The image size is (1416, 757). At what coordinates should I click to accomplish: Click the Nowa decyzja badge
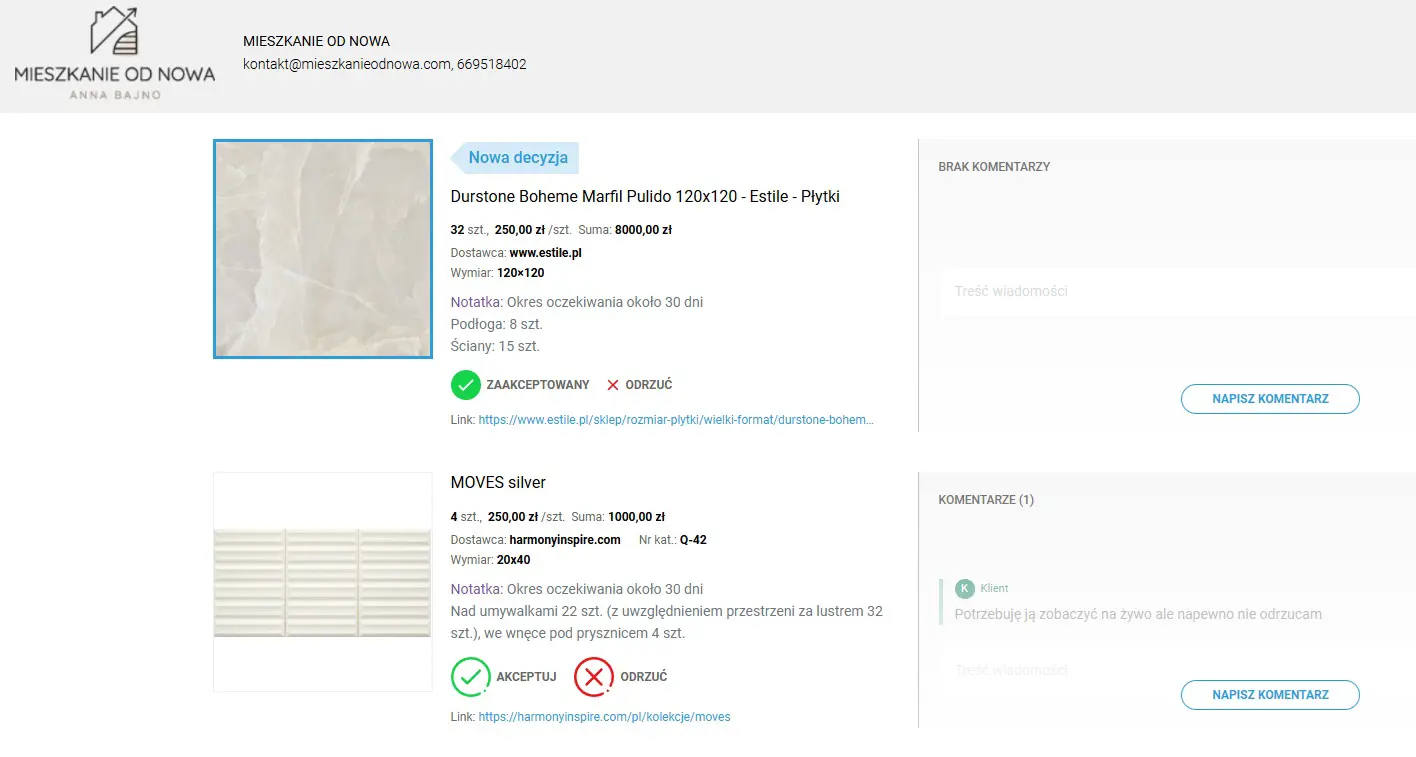pyautogui.click(x=516, y=158)
